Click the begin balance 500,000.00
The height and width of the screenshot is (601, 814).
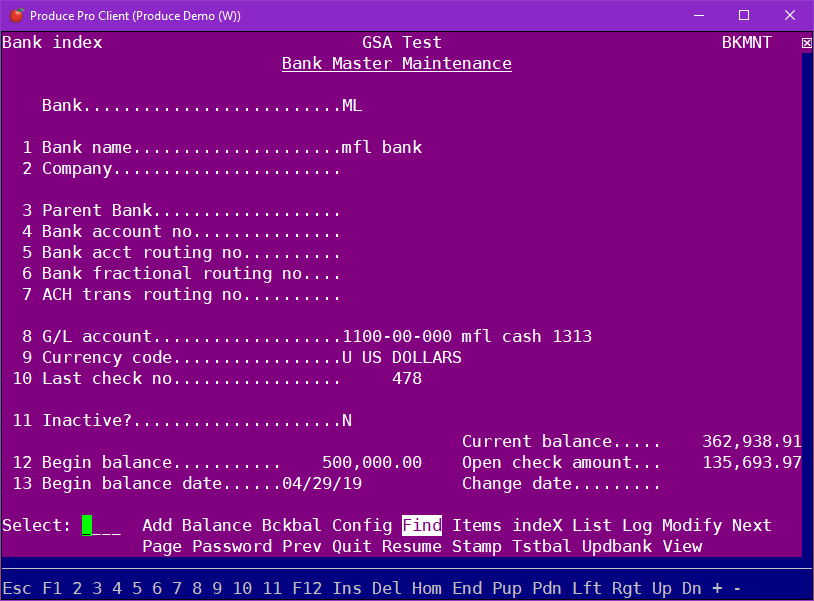(372, 462)
